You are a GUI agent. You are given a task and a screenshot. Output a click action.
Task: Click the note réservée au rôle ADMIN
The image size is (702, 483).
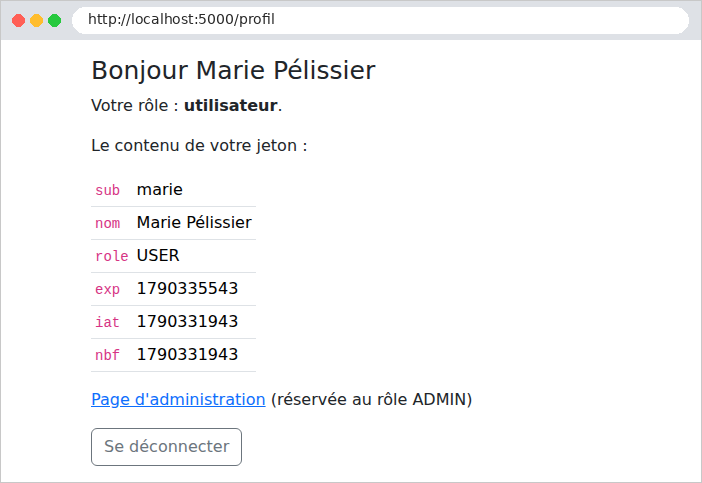click(x=372, y=399)
